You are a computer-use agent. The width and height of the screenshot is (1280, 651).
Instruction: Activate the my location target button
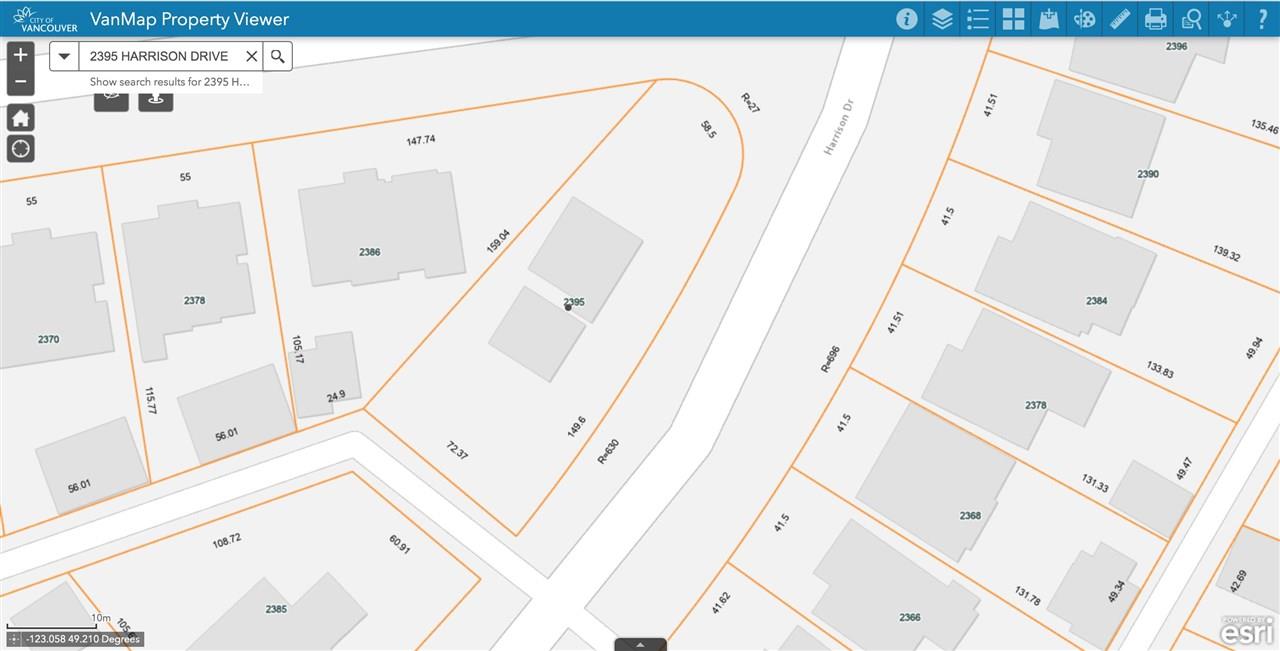[x=20, y=149]
